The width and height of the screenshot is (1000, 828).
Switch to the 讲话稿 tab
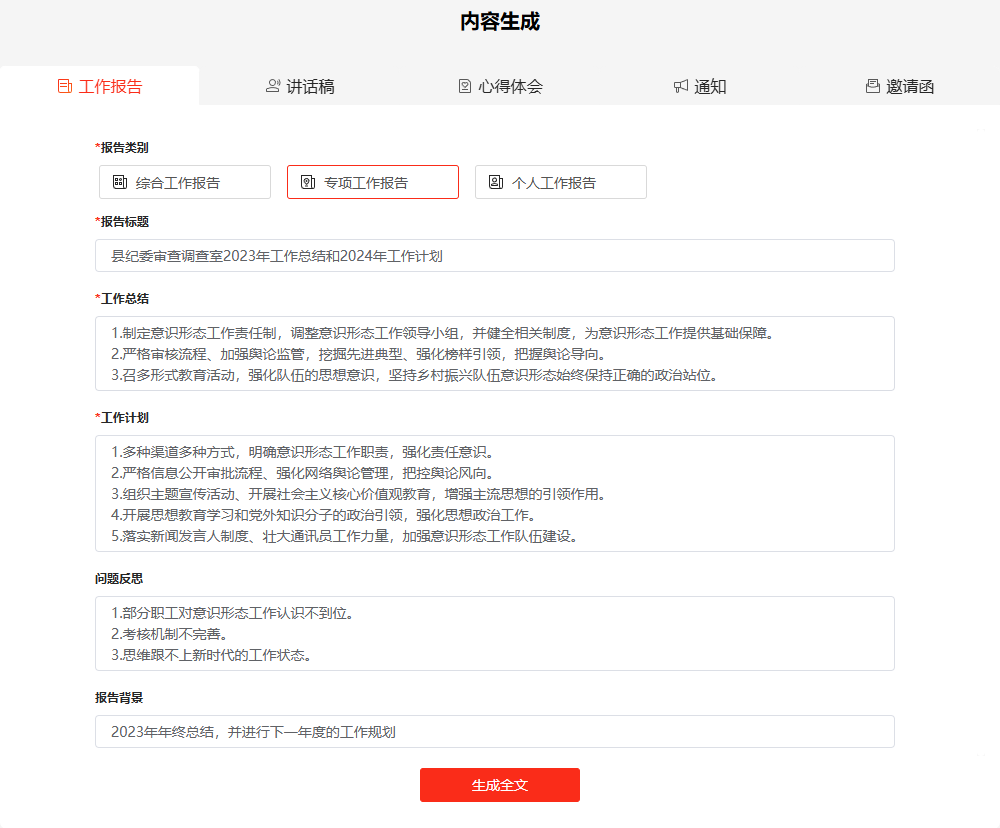pos(300,86)
